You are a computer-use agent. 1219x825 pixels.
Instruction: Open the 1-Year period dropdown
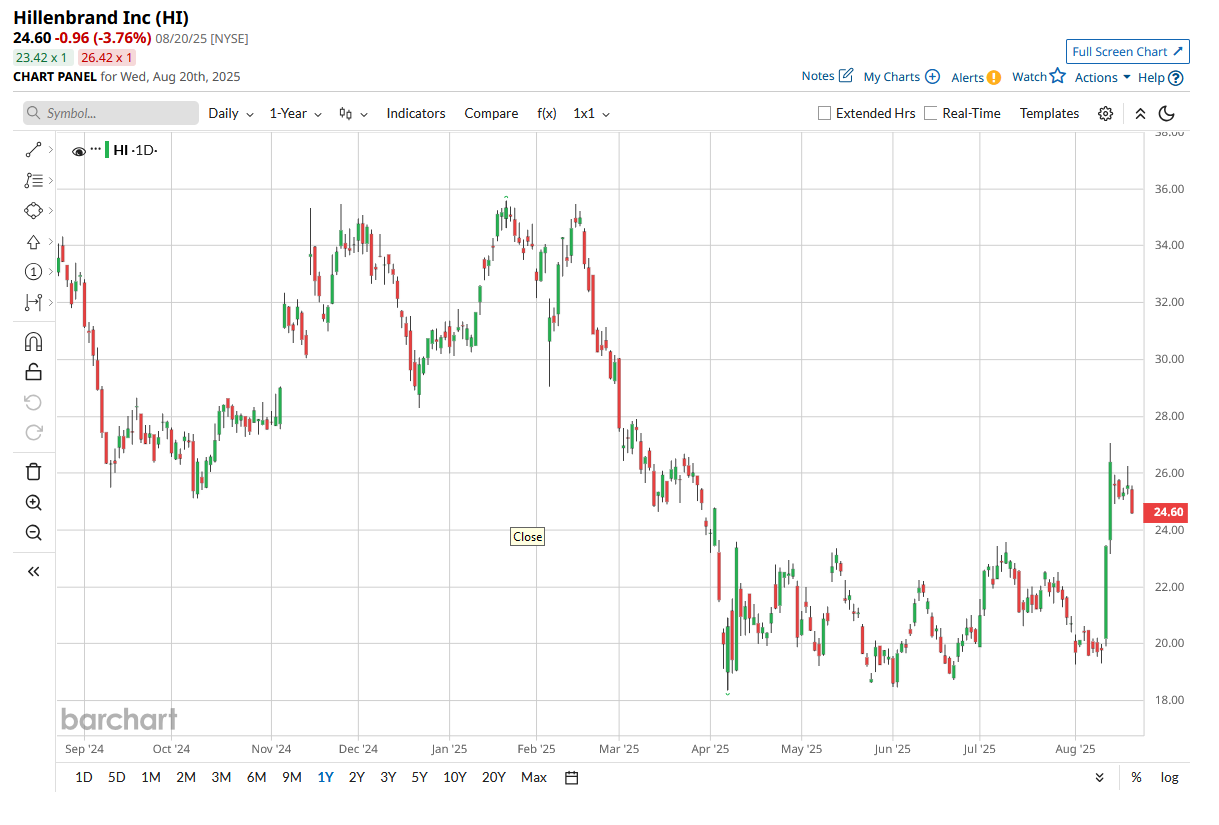tap(295, 114)
